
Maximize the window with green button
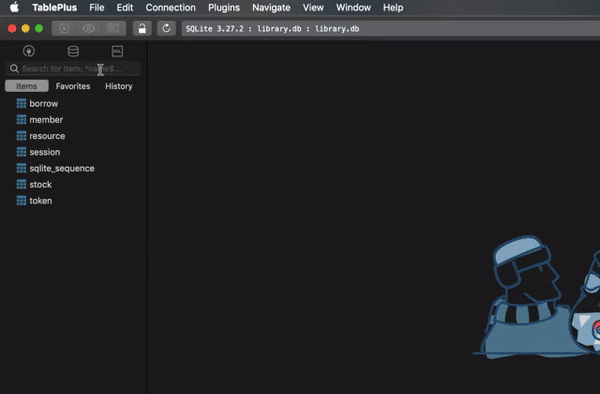pyautogui.click(x=39, y=28)
